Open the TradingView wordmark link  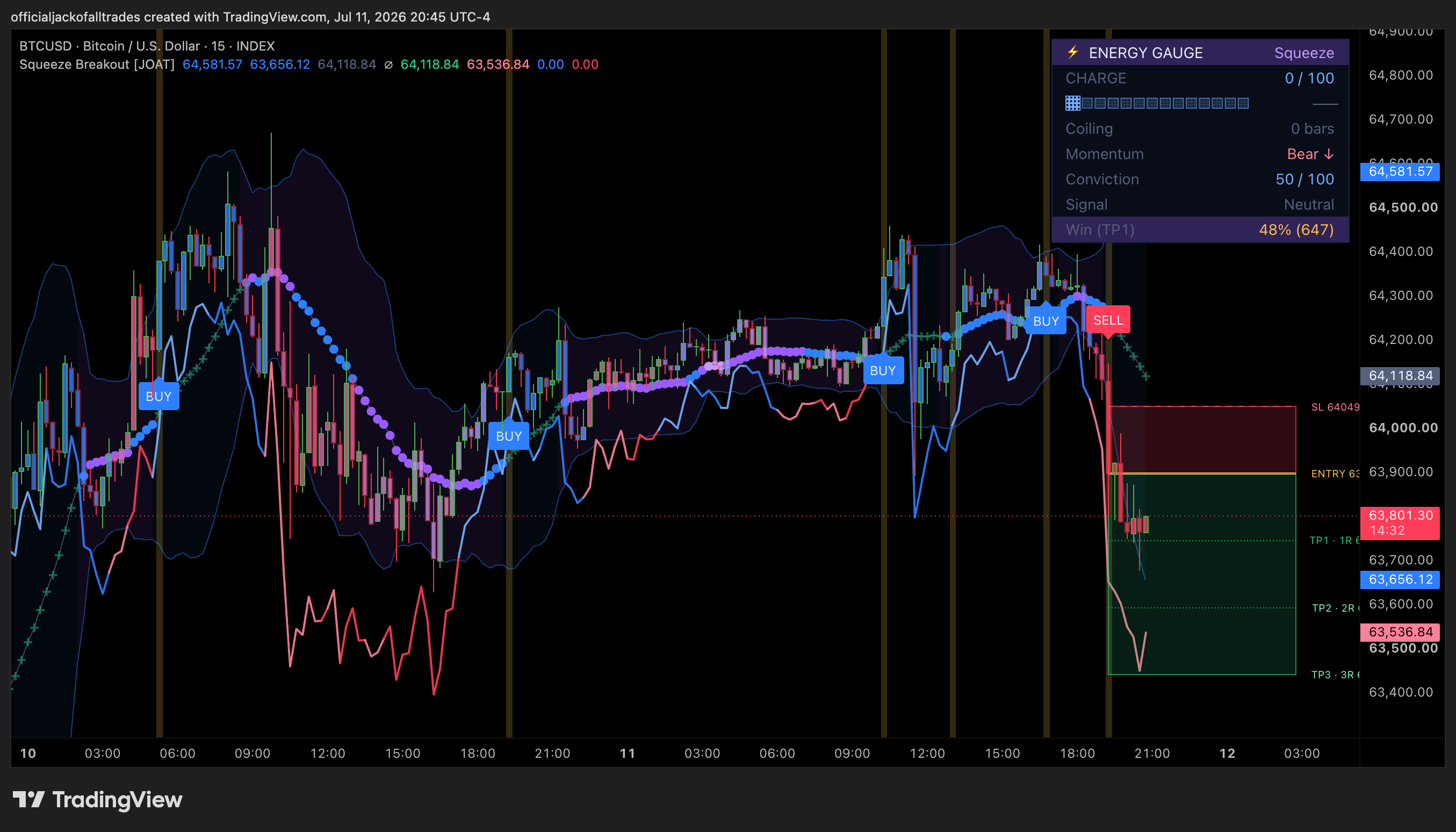117,799
